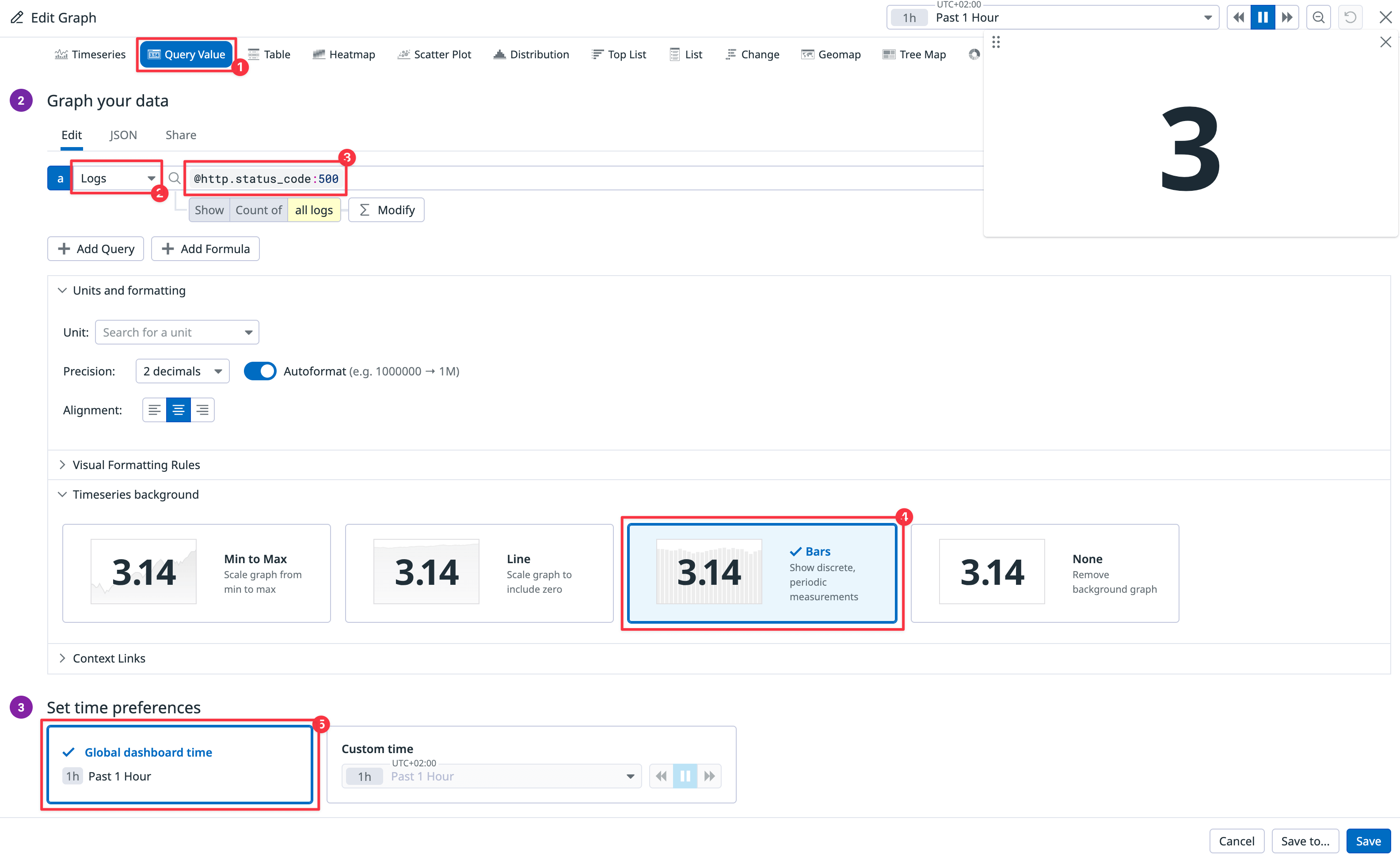1400x856 pixels.
Task: Pause live data with the top pause control
Action: (1262, 17)
